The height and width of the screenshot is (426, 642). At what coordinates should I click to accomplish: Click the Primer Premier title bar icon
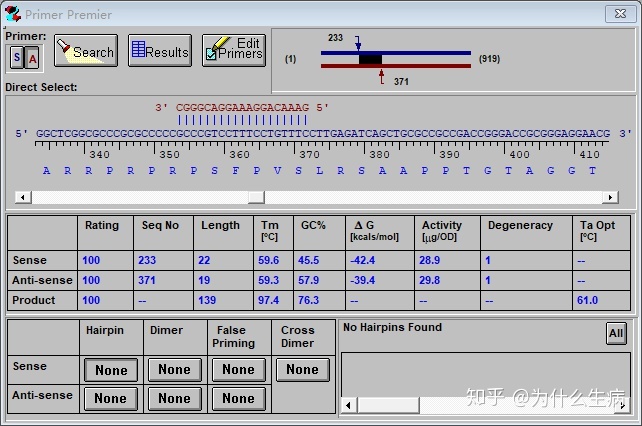tap(13, 14)
